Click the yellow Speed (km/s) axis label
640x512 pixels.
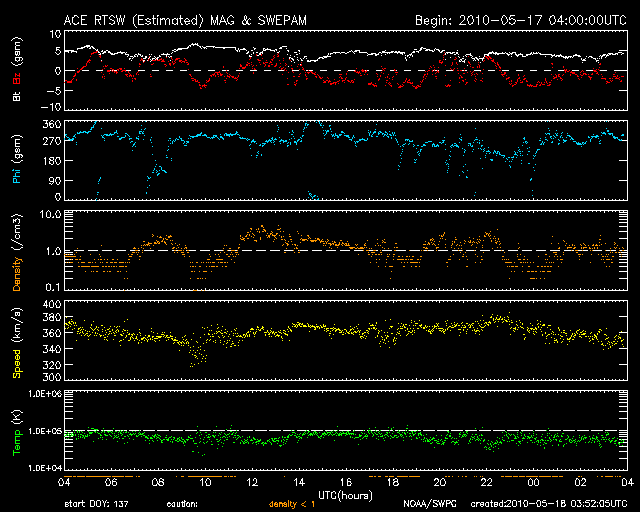[x=16, y=340]
